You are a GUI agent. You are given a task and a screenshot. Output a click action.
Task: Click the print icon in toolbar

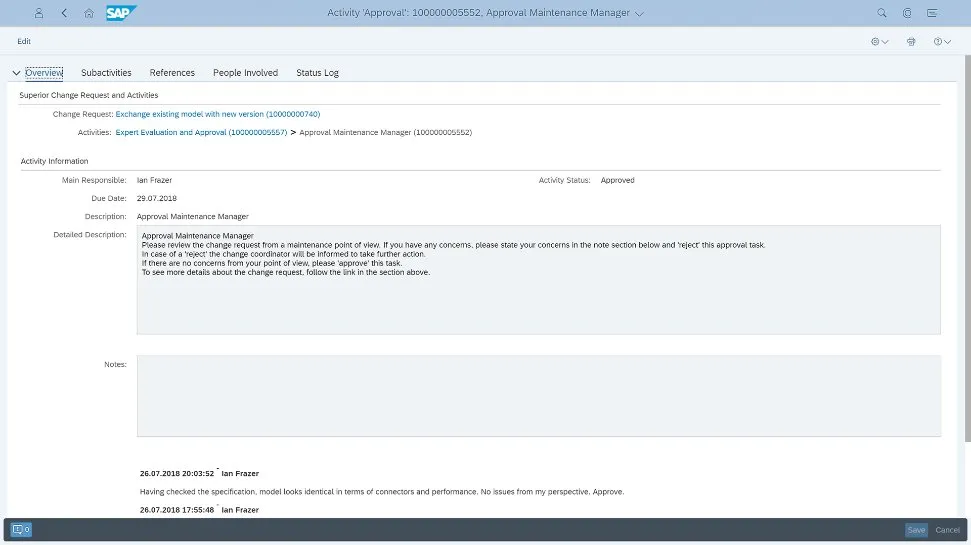[911, 42]
